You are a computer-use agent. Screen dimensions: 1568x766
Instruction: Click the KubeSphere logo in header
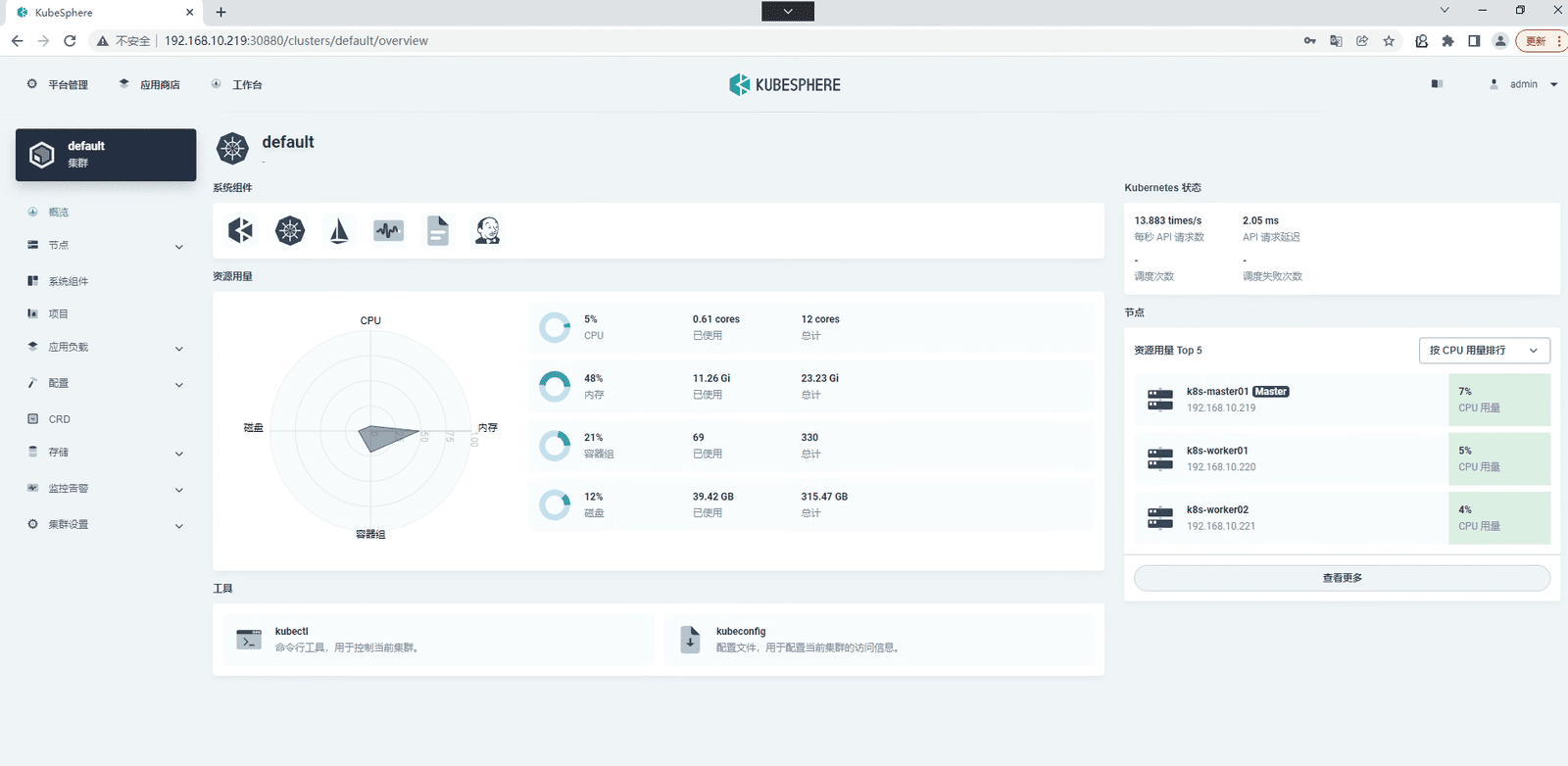coord(784,84)
